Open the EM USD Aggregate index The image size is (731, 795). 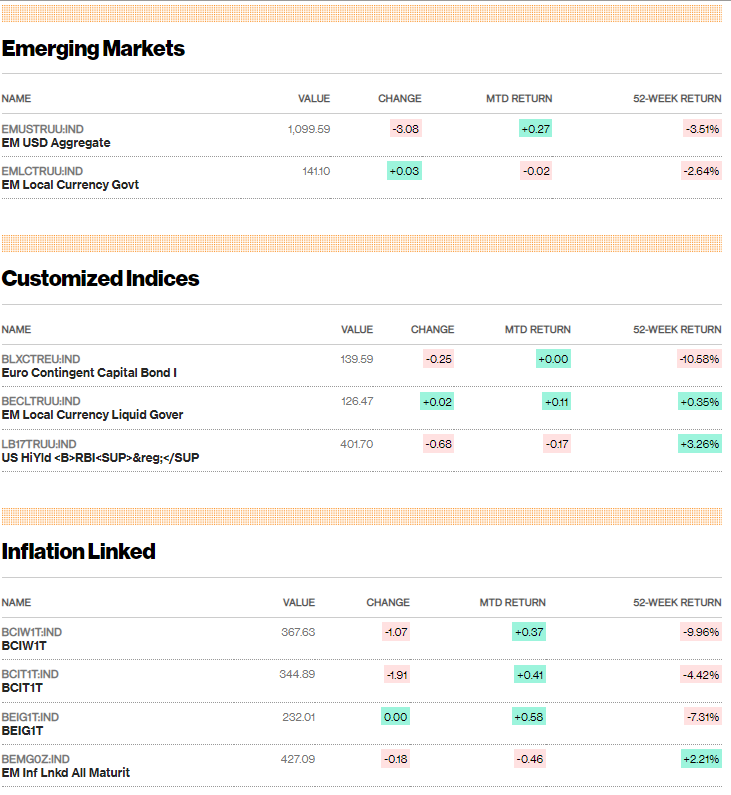(56, 143)
